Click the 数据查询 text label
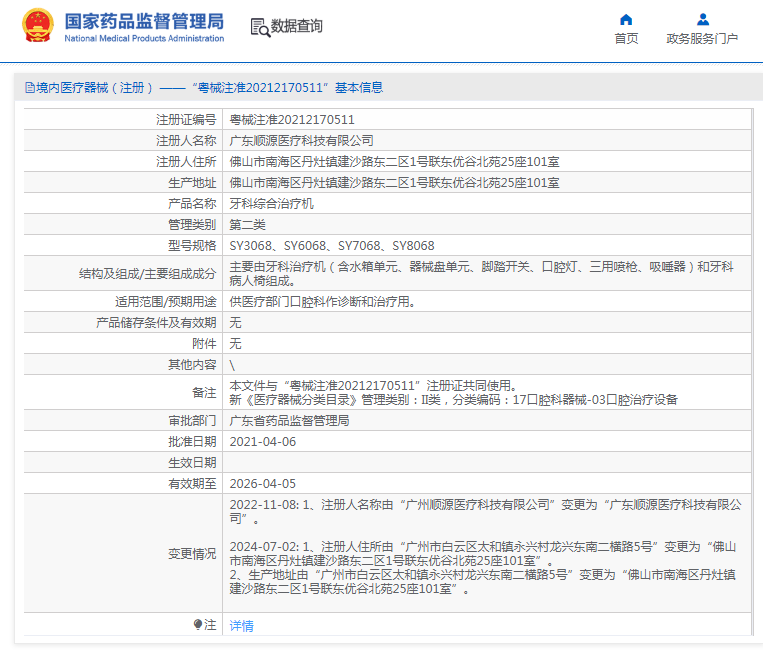Screen dimensions: 763x651 tap(296, 26)
